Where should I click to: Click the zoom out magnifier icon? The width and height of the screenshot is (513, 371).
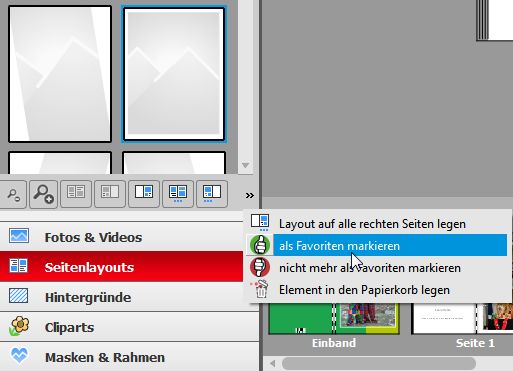click(x=13, y=194)
